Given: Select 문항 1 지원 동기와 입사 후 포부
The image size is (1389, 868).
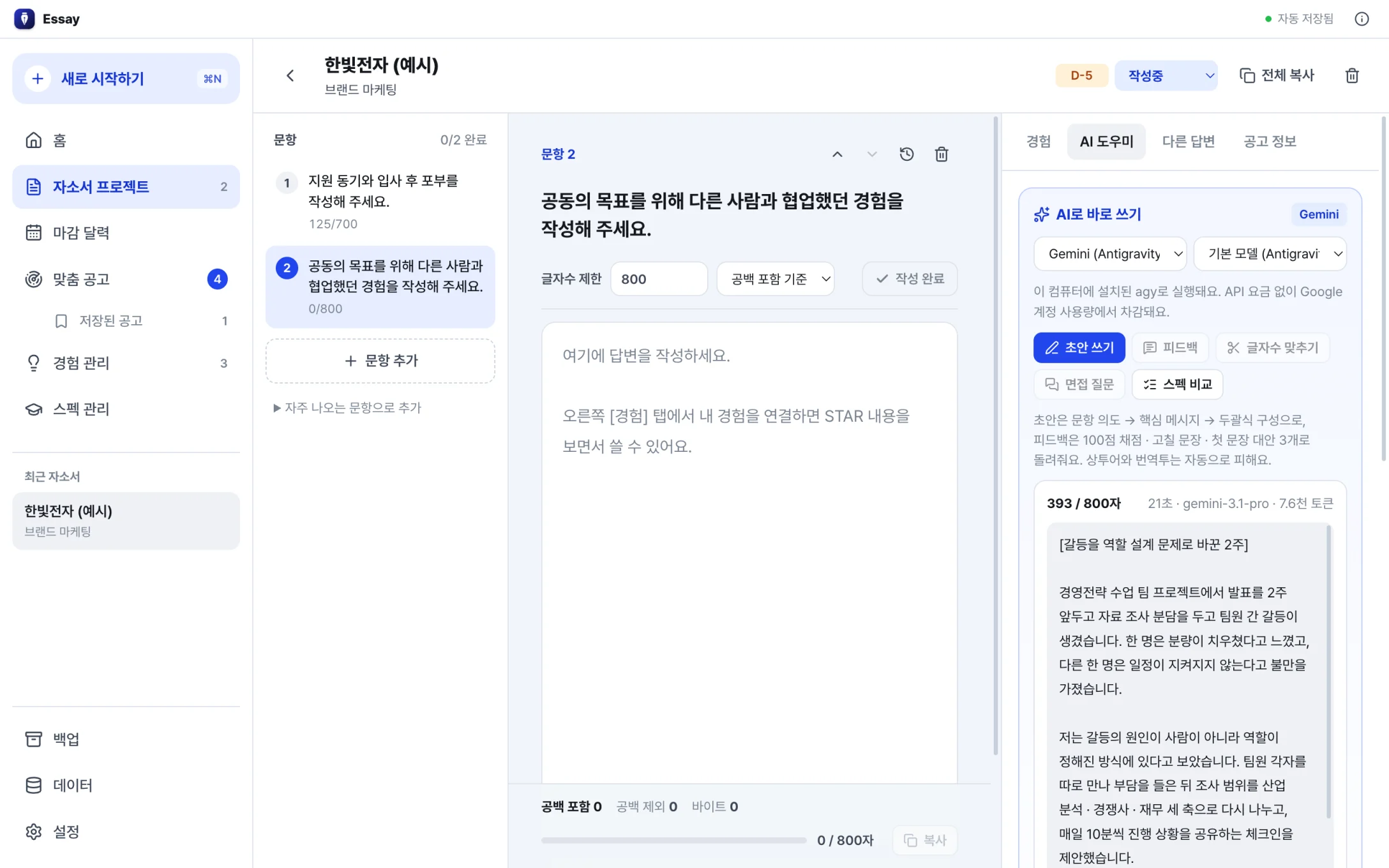Looking at the screenshot, I should (380, 201).
